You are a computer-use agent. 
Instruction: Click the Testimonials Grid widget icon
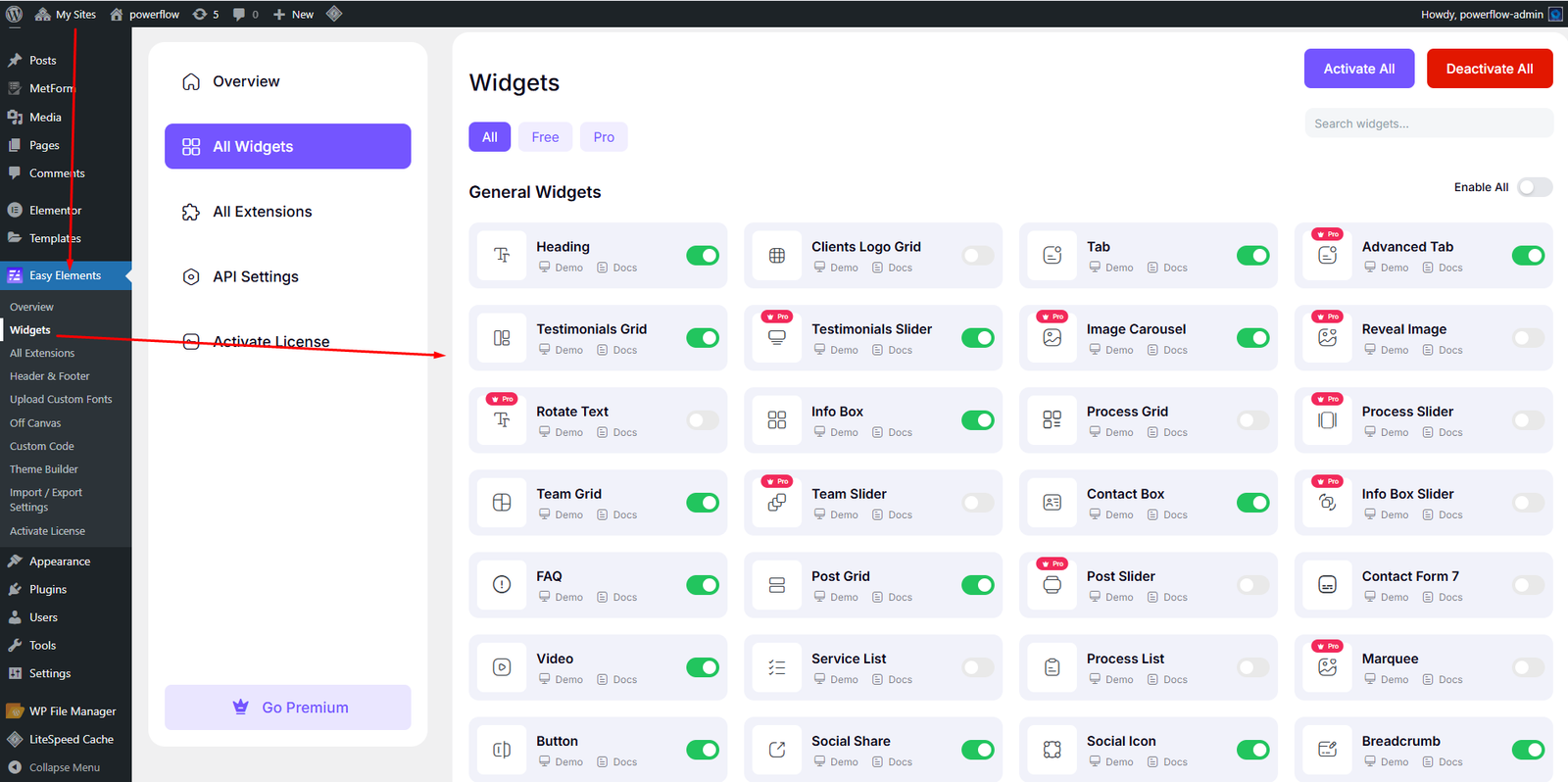[502, 338]
